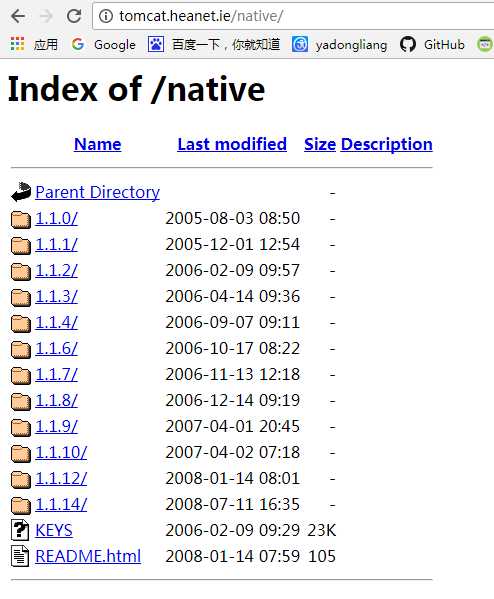Image resolution: width=494 pixels, height=599 pixels.
Task: Reload the page with refresh icon
Action: tap(74, 16)
